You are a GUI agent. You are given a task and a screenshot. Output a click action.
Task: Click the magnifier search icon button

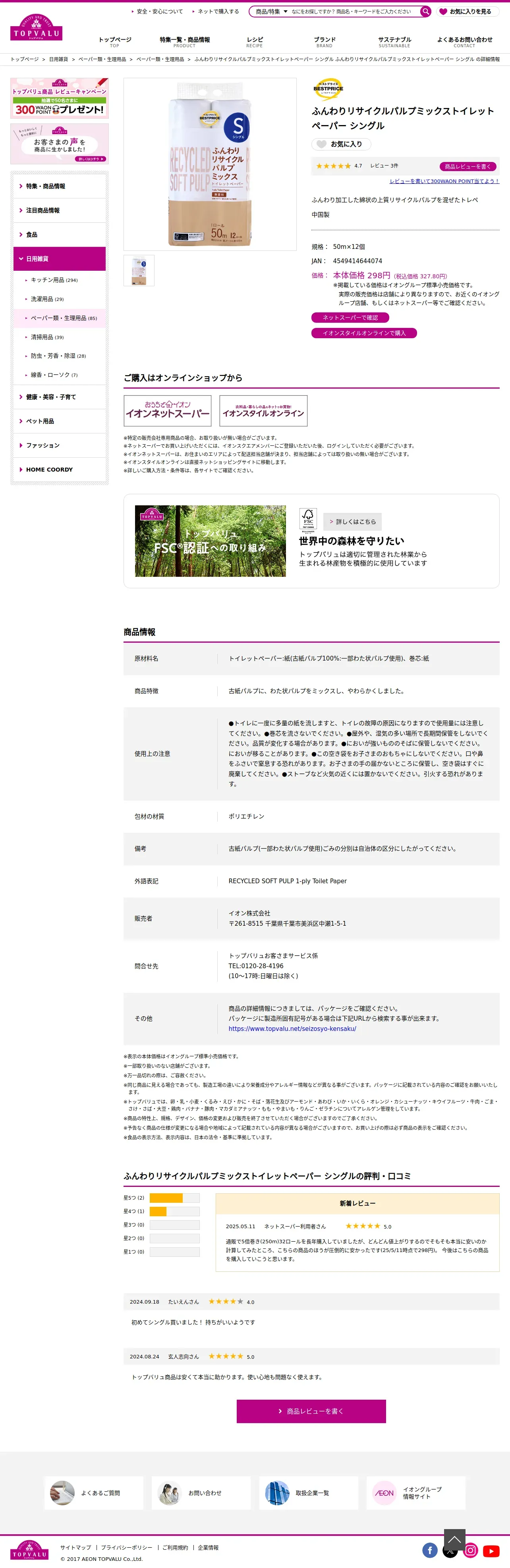click(x=425, y=11)
